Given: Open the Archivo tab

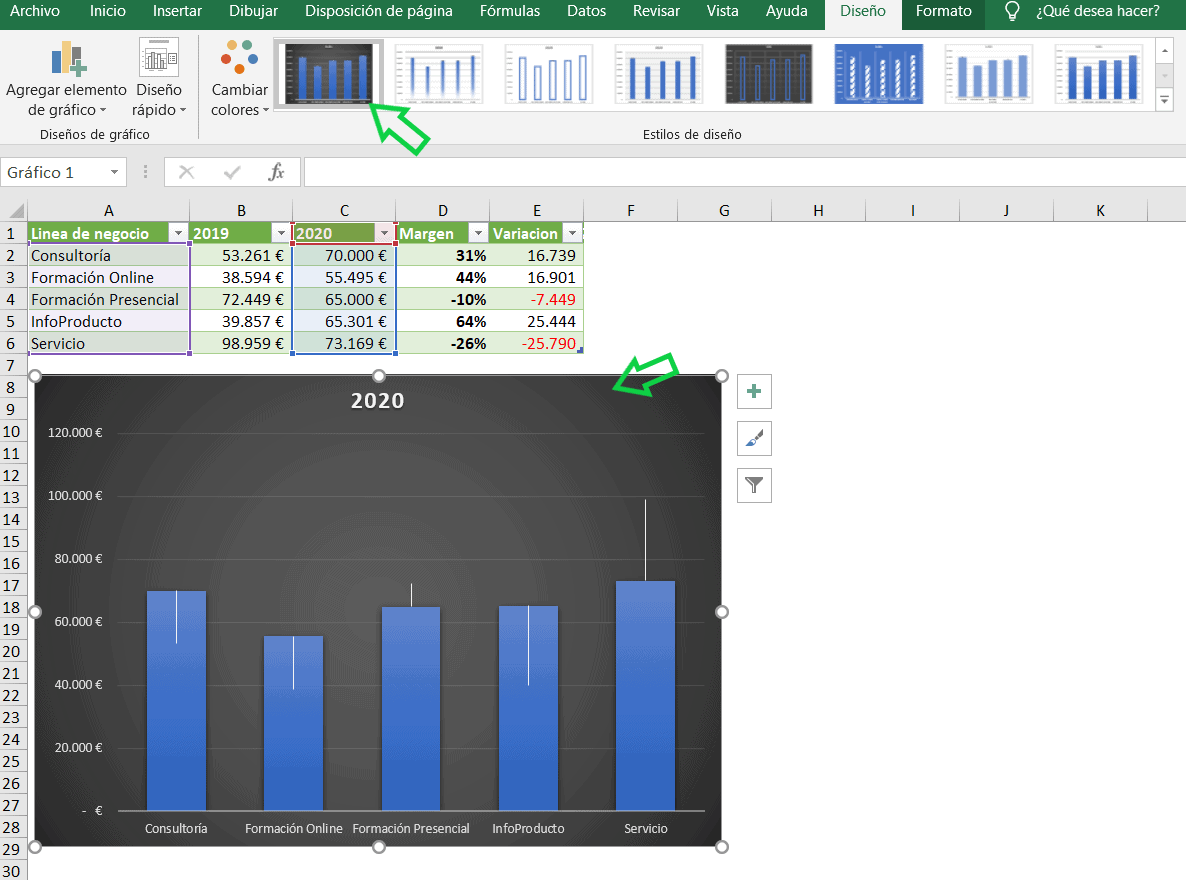Looking at the screenshot, I should click(35, 11).
